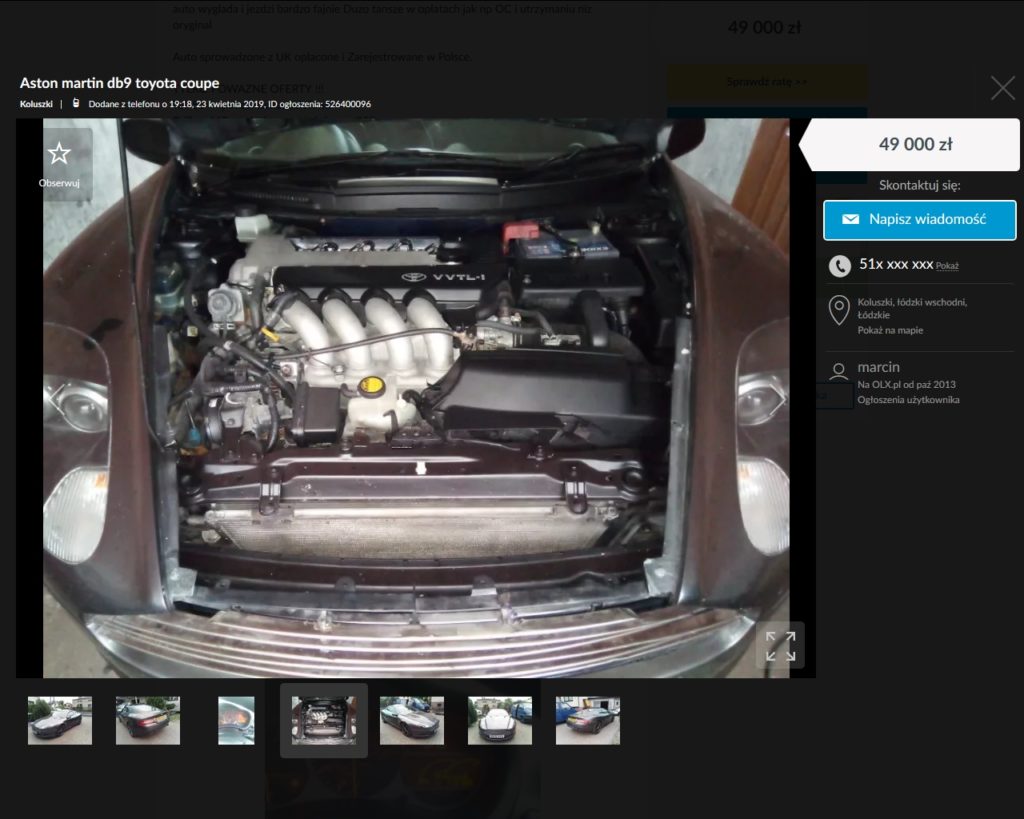Image resolution: width=1024 pixels, height=819 pixels.
Task: Click the Aston martin db9 toyota coupe title
Action: [120, 83]
